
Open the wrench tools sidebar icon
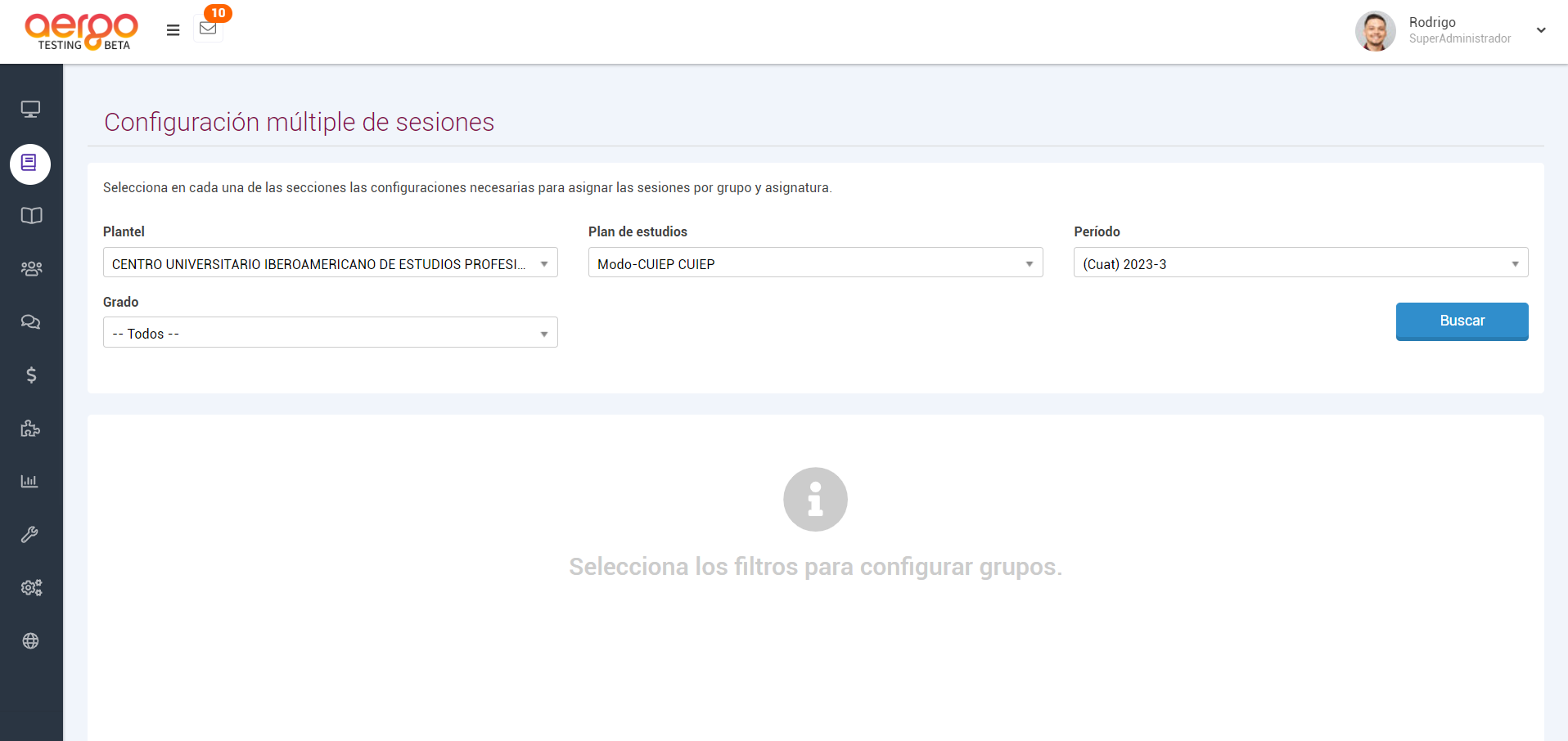click(x=30, y=535)
